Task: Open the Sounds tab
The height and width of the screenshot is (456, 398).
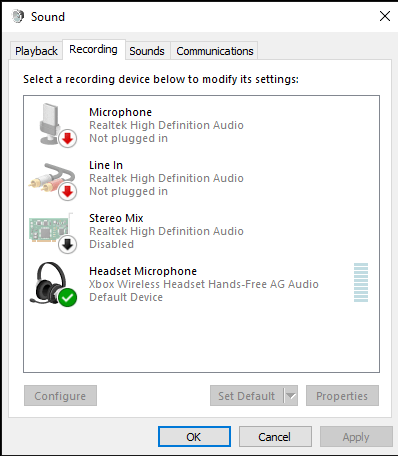Action: click(x=147, y=51)
